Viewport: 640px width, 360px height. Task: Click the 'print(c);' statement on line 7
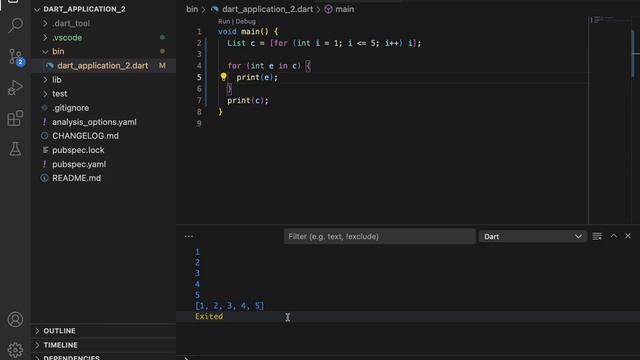click(x=248, y=100)
